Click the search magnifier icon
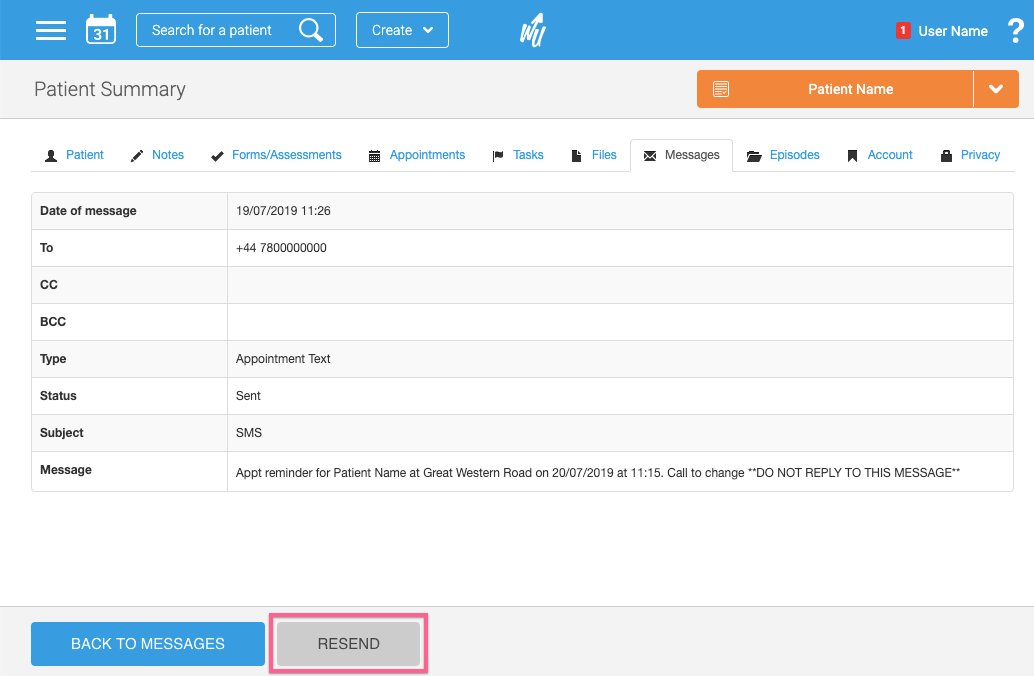 pyautogui.click(x=311, y=30)
